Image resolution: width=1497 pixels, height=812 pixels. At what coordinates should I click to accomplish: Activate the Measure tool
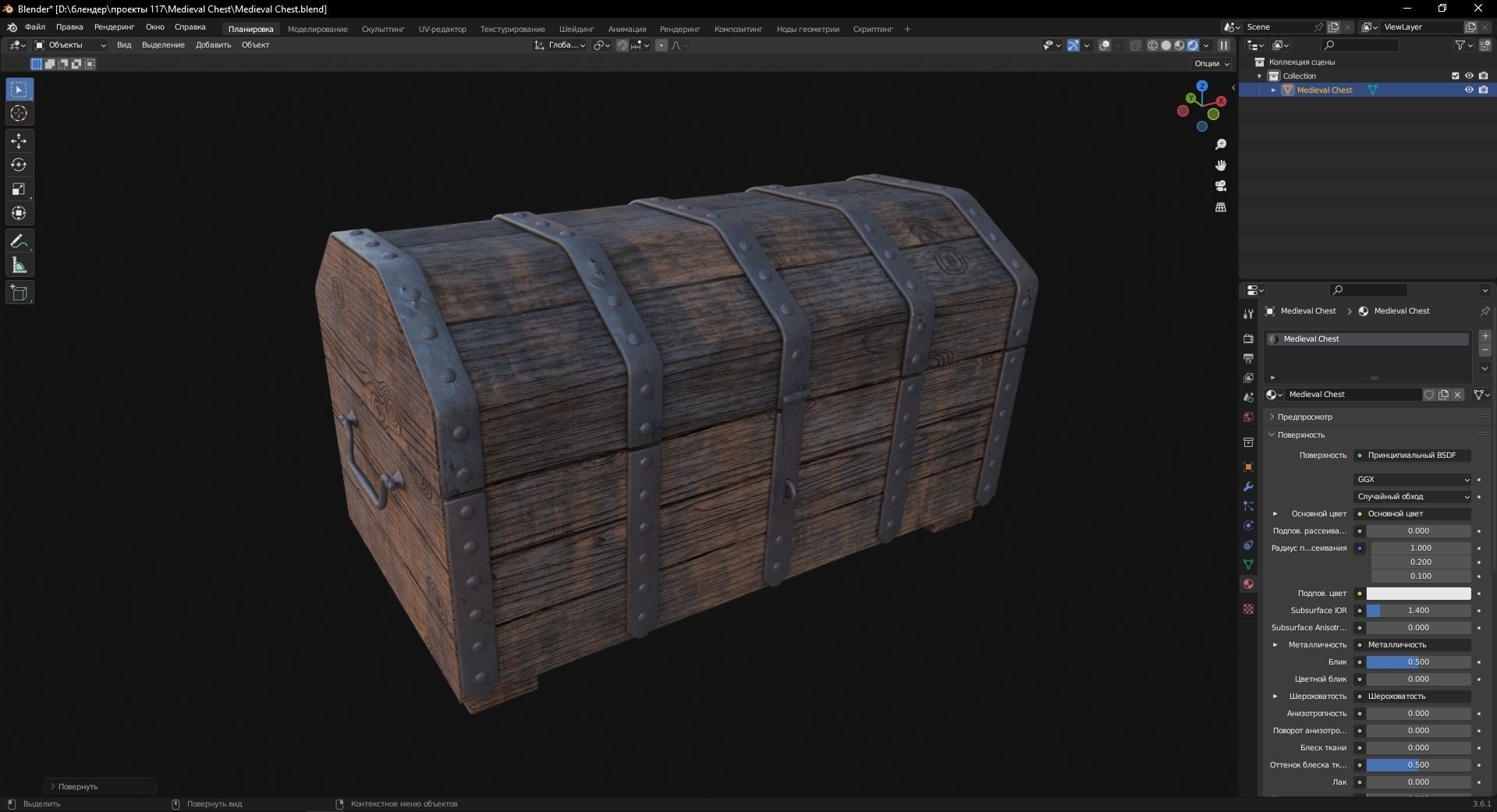[19, 266]
